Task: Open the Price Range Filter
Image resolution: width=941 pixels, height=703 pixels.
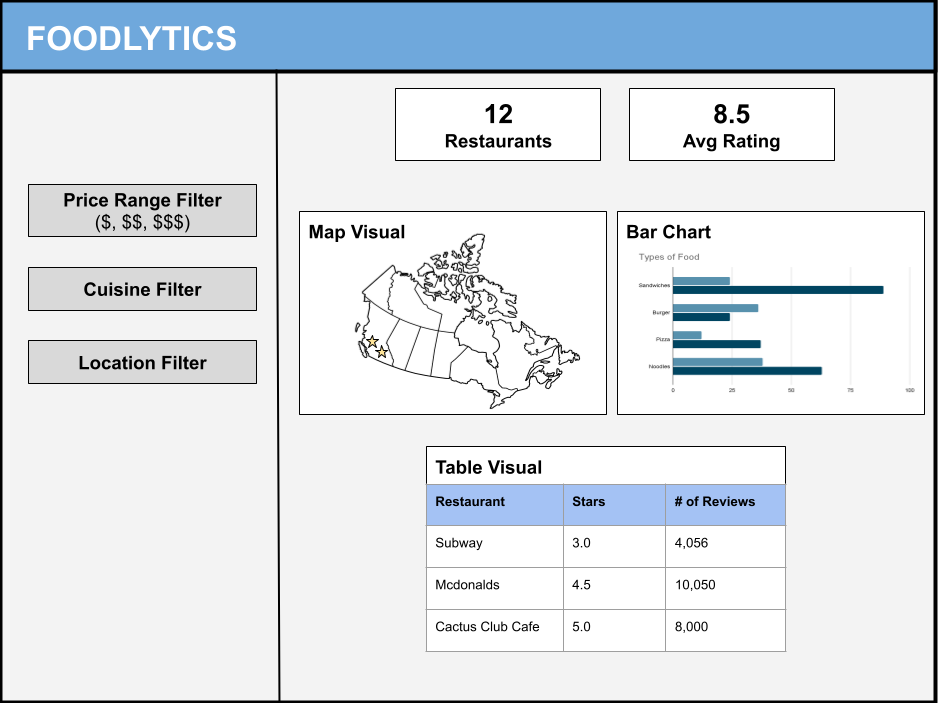Action: tap(142, 210)
